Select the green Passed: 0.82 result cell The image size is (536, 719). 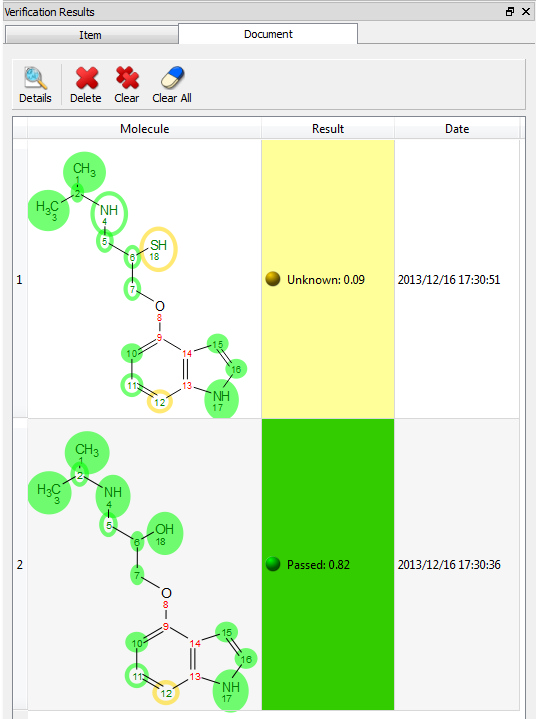tap(328, 564)
